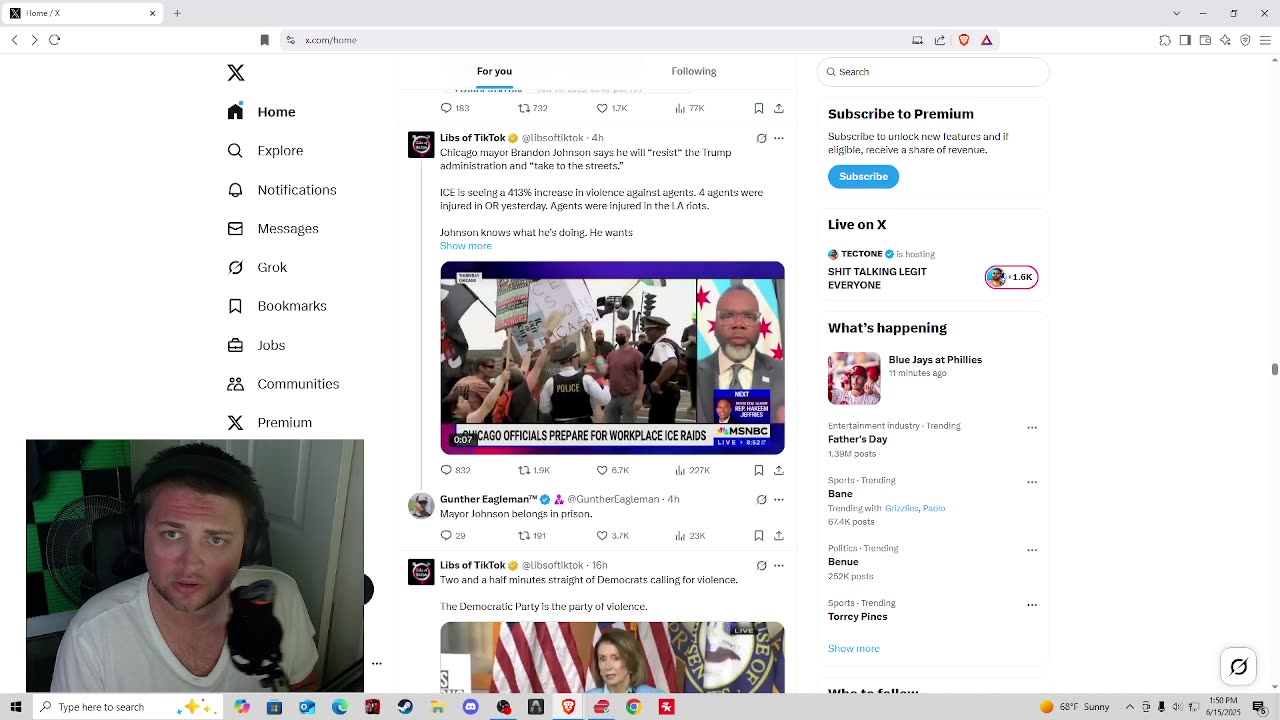This screenshot has width=1280, height=720.
Task: Open Premium in sidebar
Action: pos(270,423)
